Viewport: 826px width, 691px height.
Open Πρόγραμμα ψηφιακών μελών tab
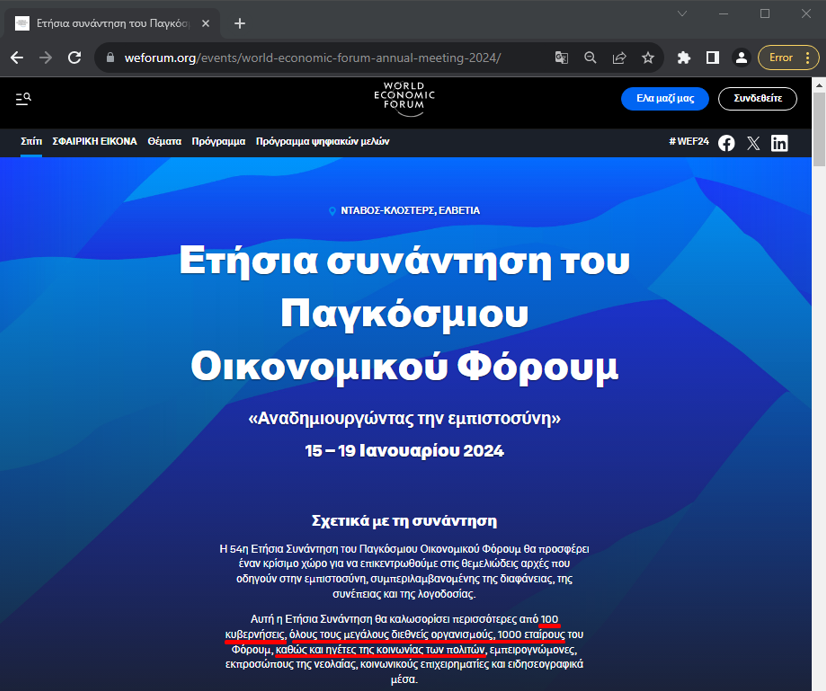tap(322, 141)
